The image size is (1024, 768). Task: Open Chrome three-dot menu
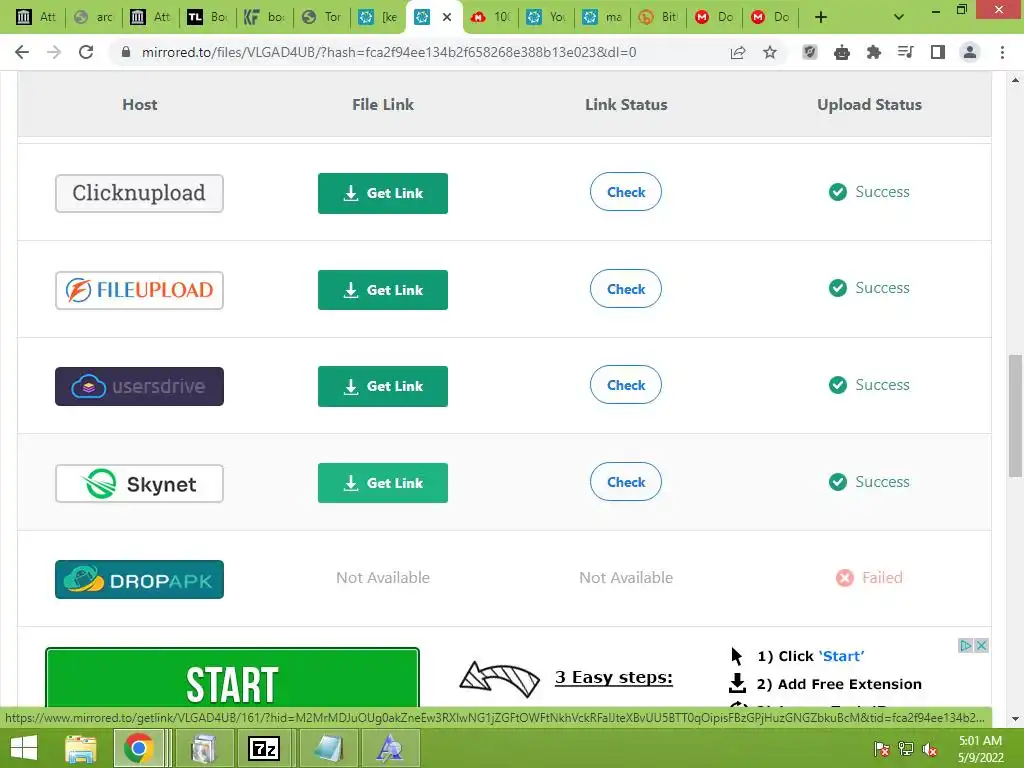point(1002,52)
